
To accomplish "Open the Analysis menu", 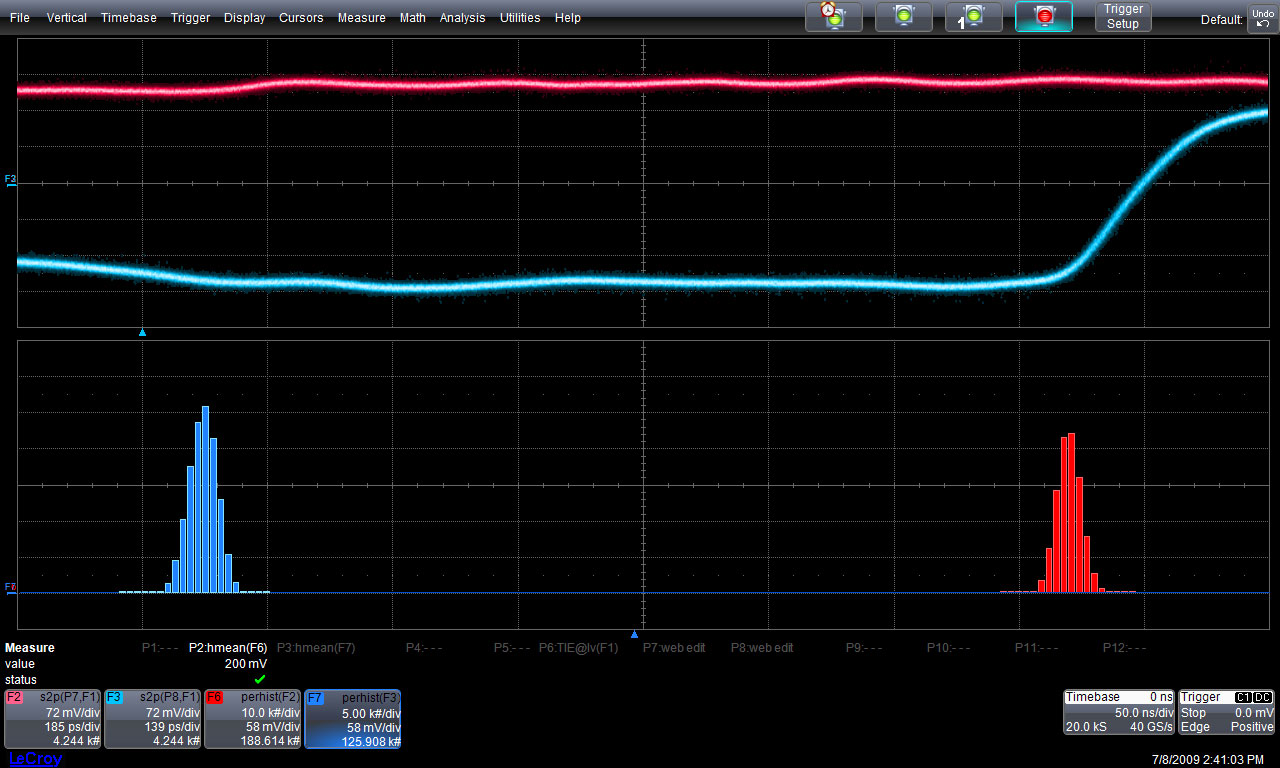I will point(462,18).
